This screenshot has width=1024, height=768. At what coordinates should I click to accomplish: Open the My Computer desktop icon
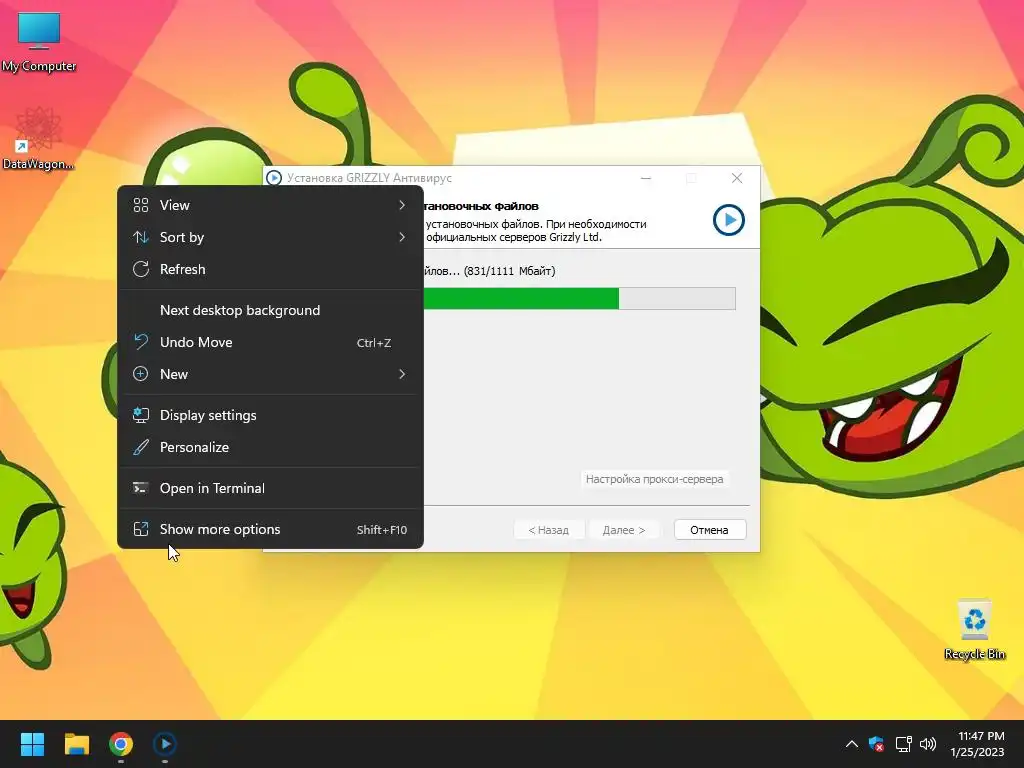[39, 42]
